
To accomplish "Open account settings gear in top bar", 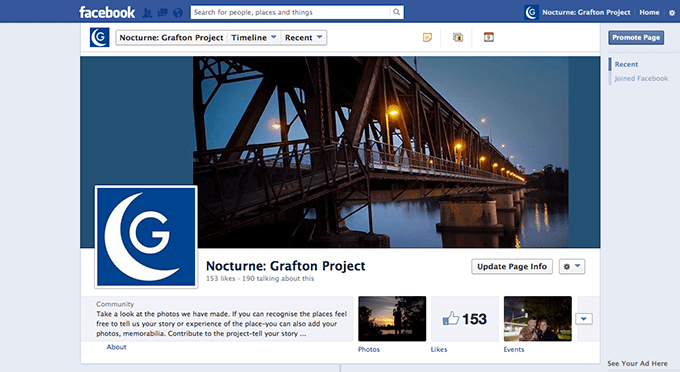I will (x=672, y=13).
